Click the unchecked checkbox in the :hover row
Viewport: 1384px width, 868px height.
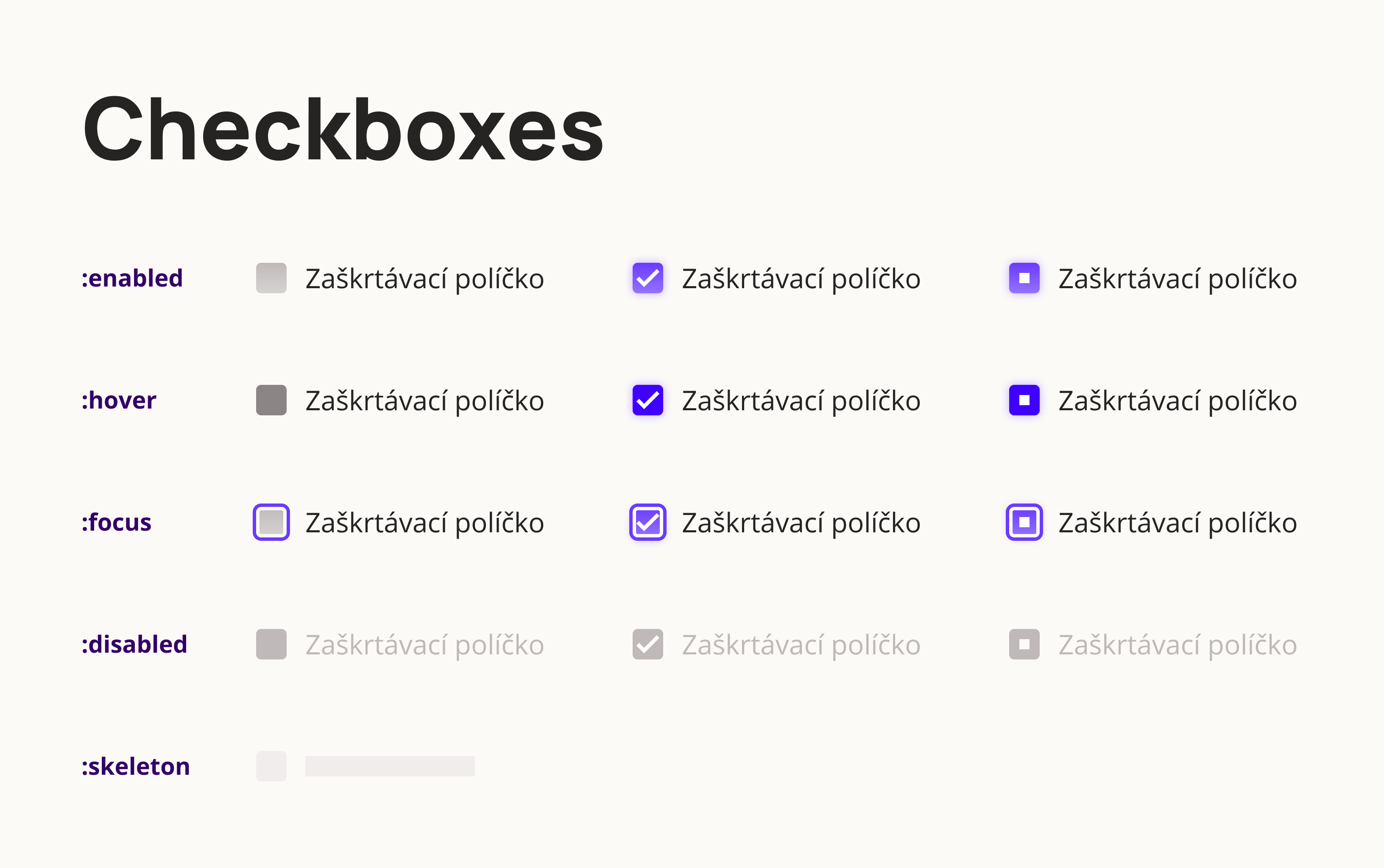pos(271,400)
